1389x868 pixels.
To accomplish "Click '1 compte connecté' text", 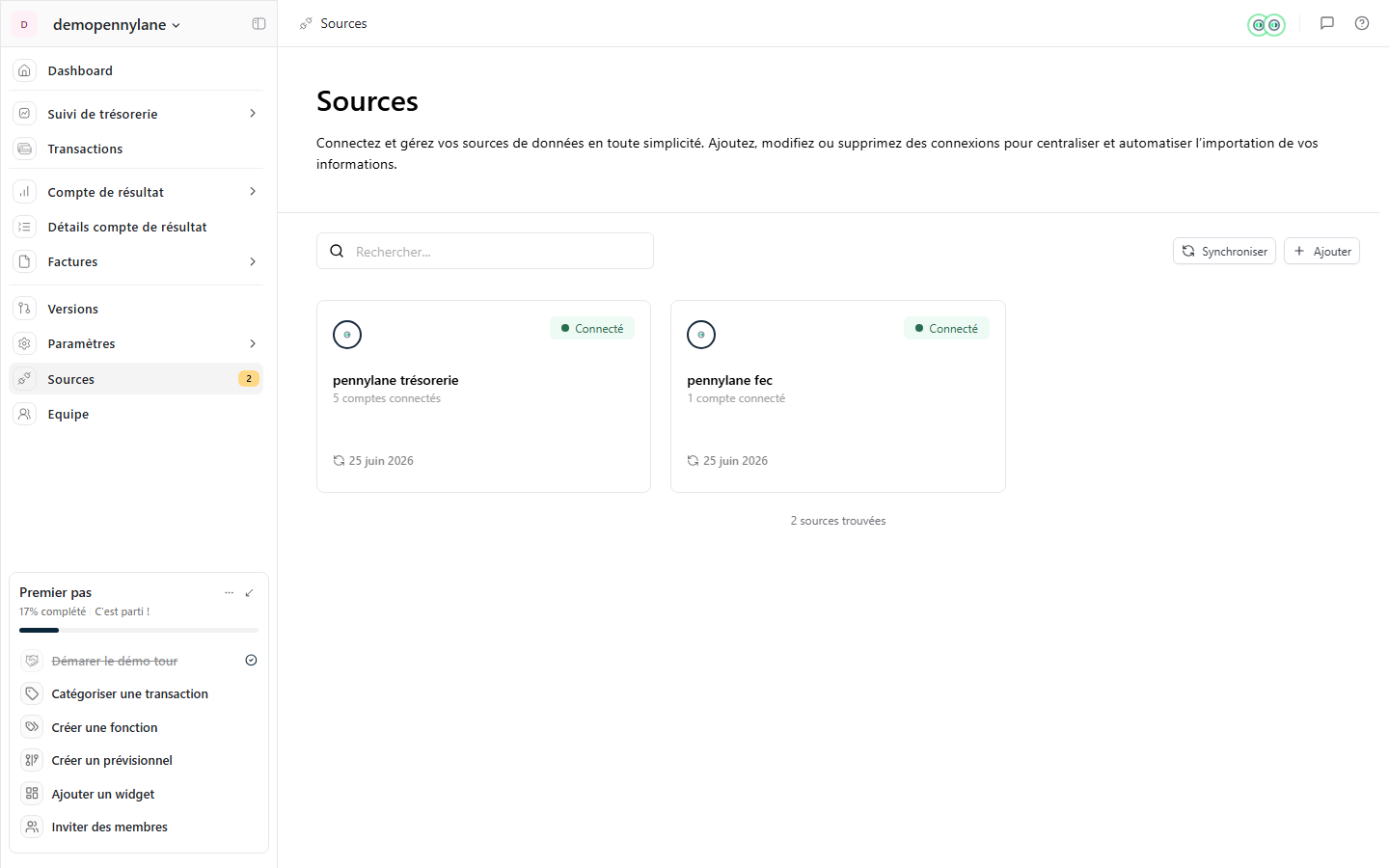I will click(x=736, y=398).
